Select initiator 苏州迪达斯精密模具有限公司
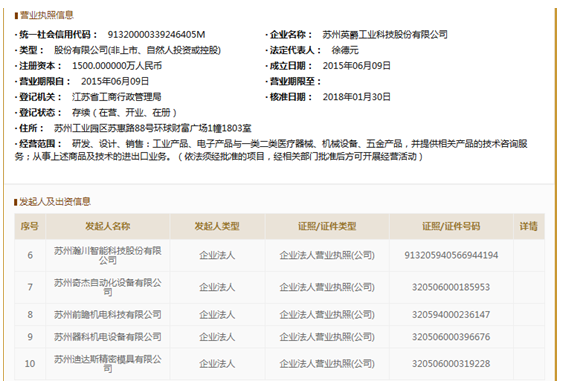The width and height of the screenshot is (561, 388). coord(108,364)
